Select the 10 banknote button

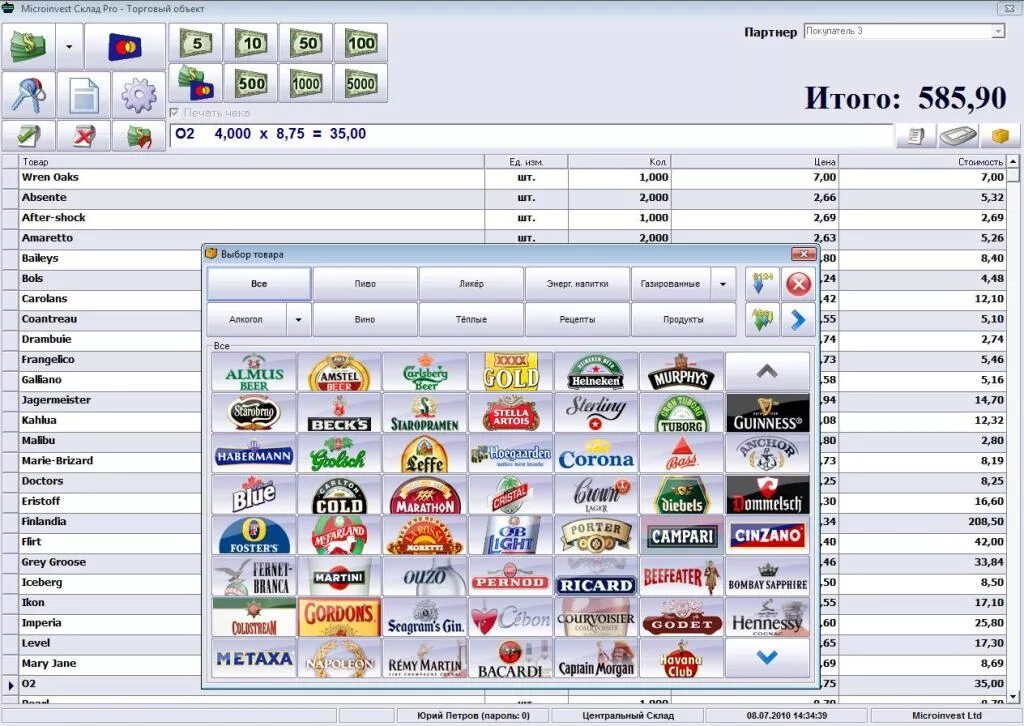point(251,43)
